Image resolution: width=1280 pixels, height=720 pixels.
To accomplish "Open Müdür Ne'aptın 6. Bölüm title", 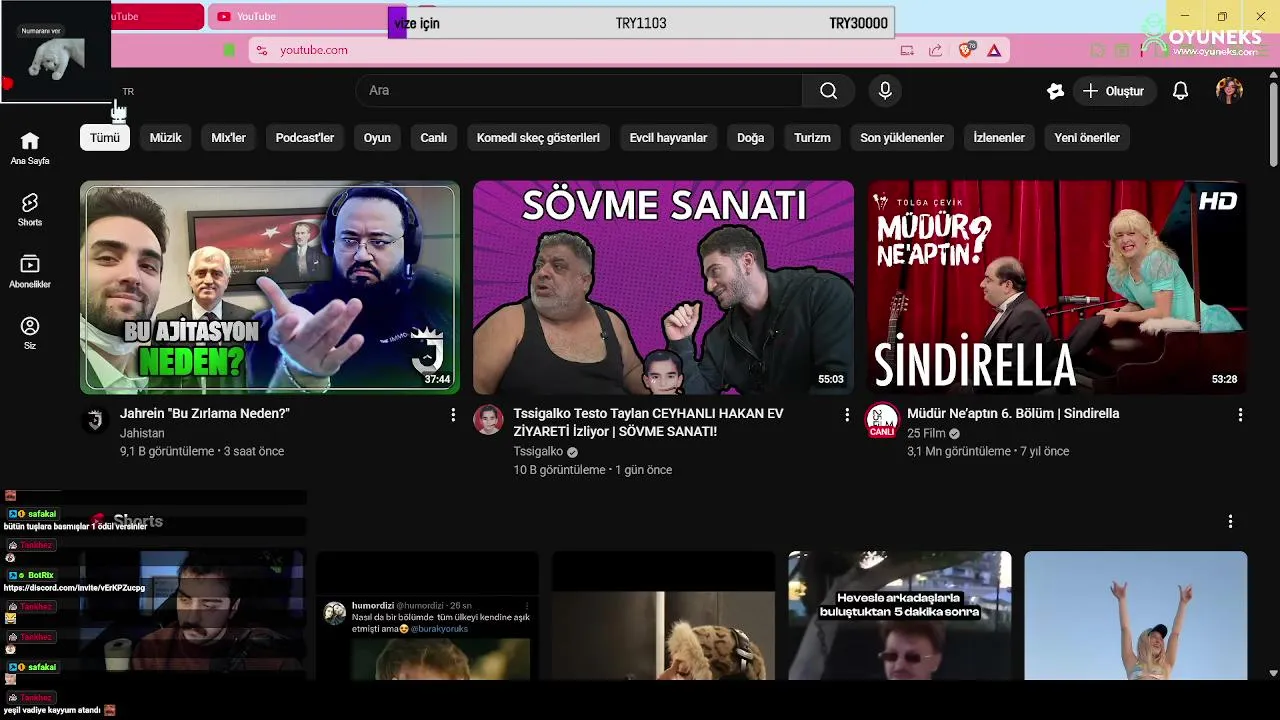I will coord(1013,414).
